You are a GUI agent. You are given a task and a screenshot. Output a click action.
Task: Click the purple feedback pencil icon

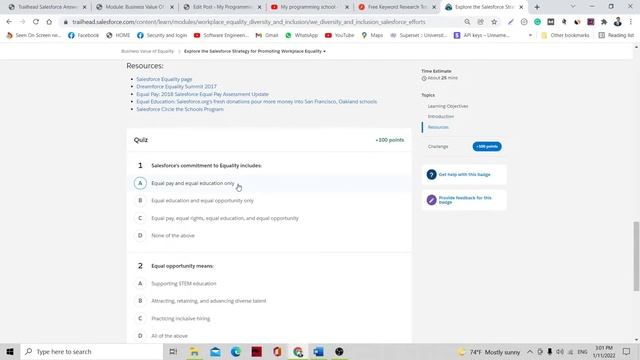[x=431, y=200]
